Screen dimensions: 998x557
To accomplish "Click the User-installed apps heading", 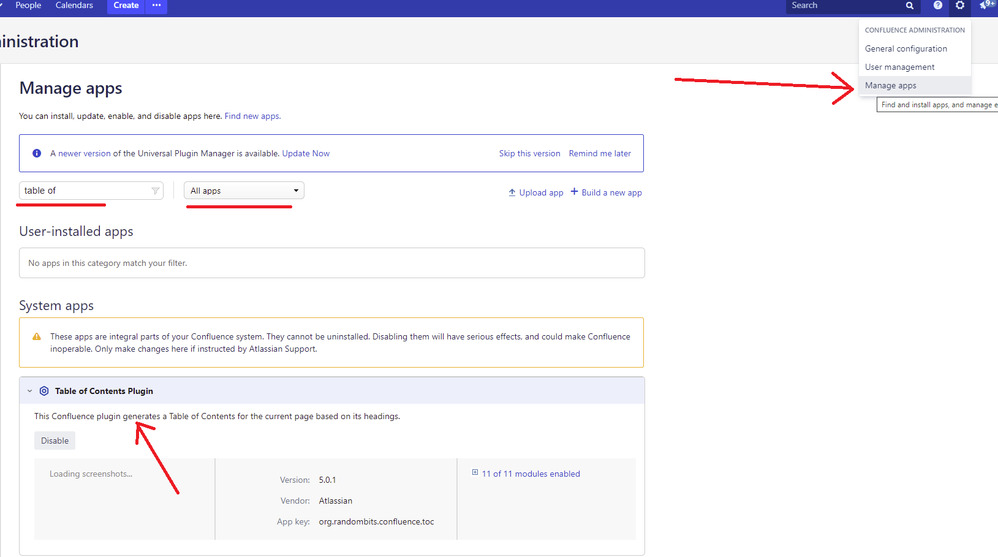I will point(76,231).
